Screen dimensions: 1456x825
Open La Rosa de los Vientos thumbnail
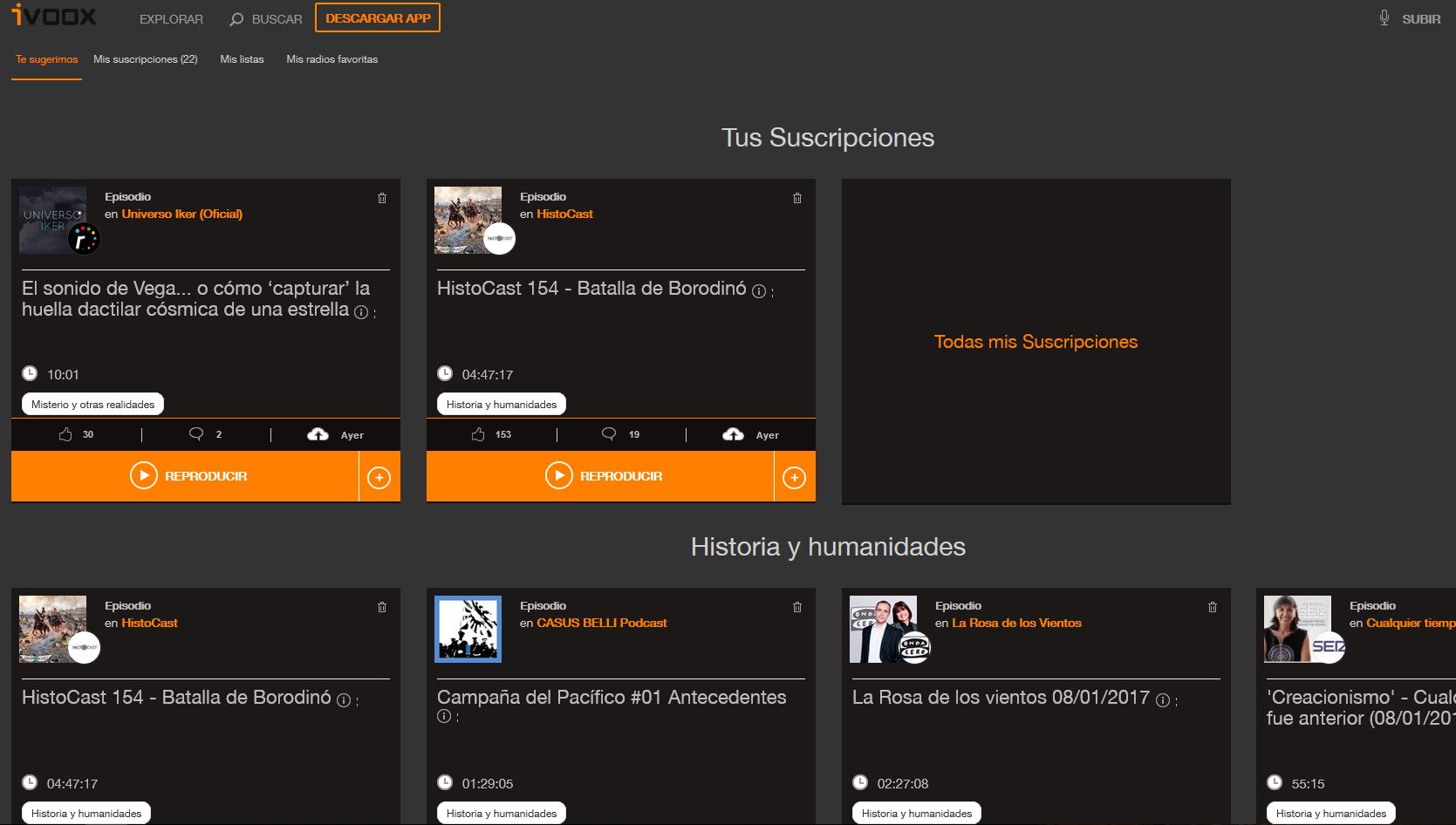click(x=884, y=629)
